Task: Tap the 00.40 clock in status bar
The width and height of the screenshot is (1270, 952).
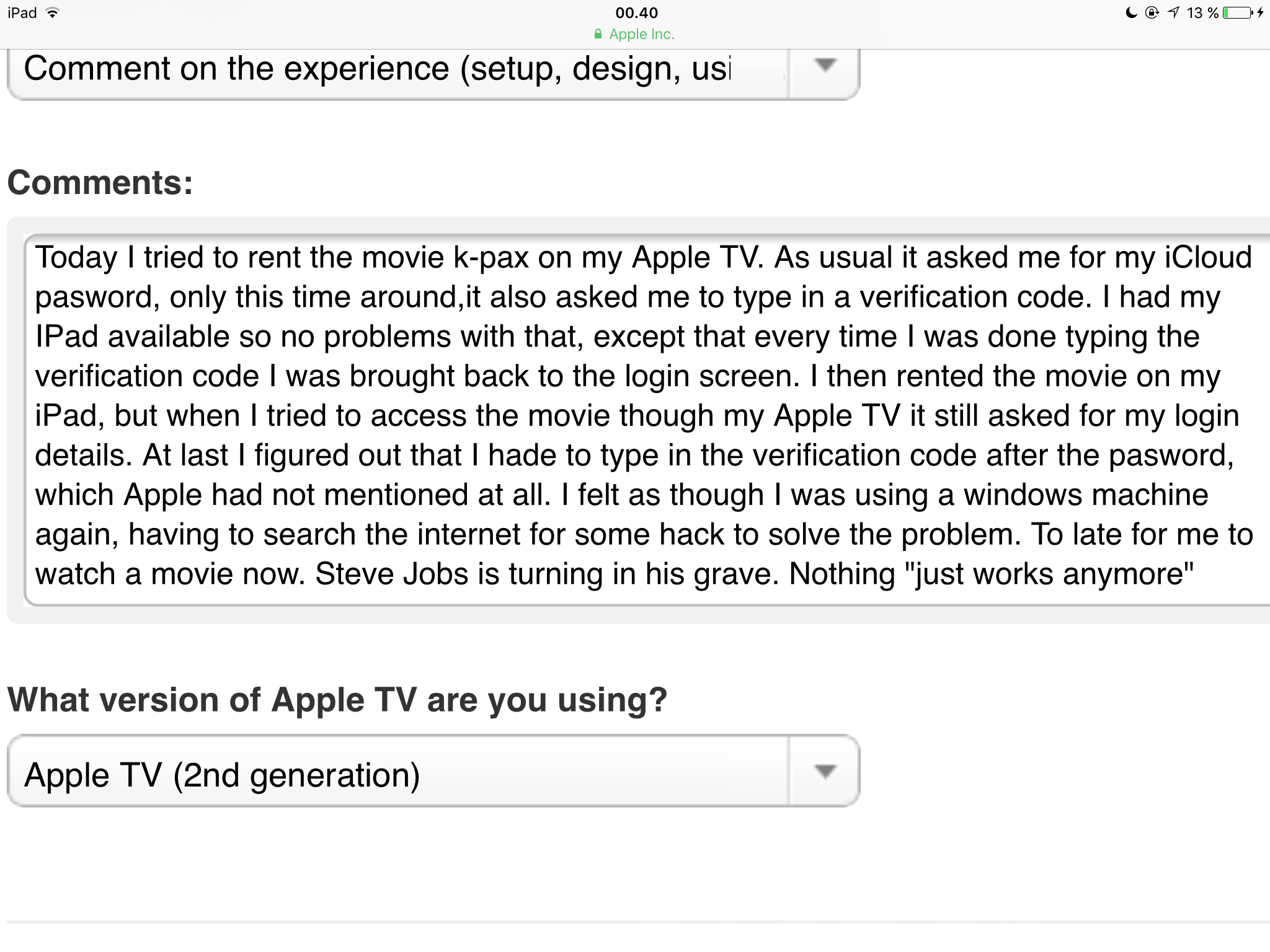Action: click(636, 13)
